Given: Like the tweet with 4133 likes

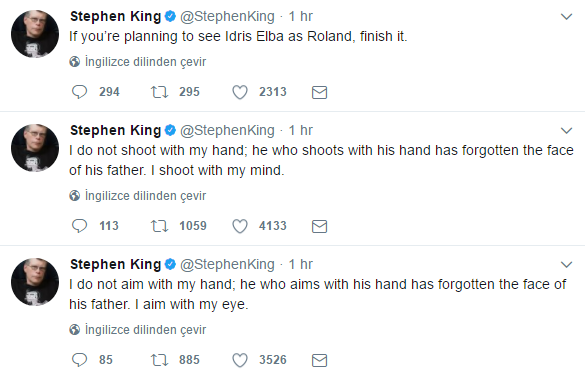Looking at the screenshot, I should [x=240, y=226].
